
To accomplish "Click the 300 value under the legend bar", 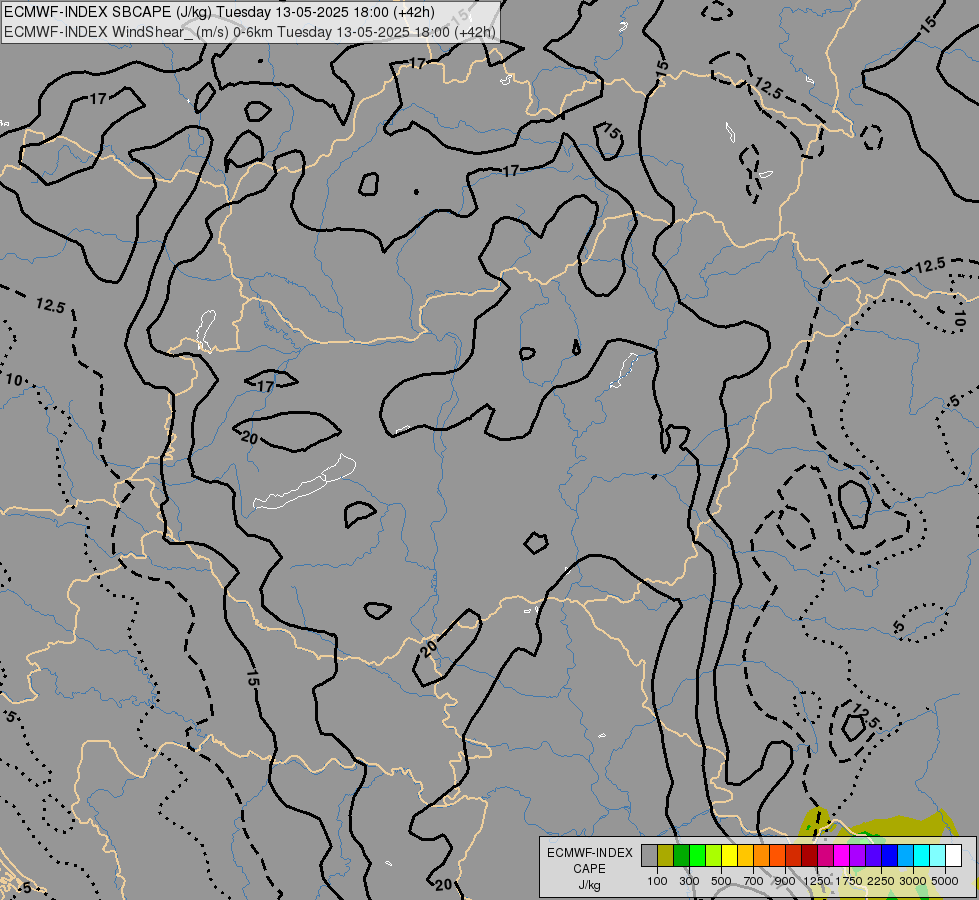I will tap(689, 881).
